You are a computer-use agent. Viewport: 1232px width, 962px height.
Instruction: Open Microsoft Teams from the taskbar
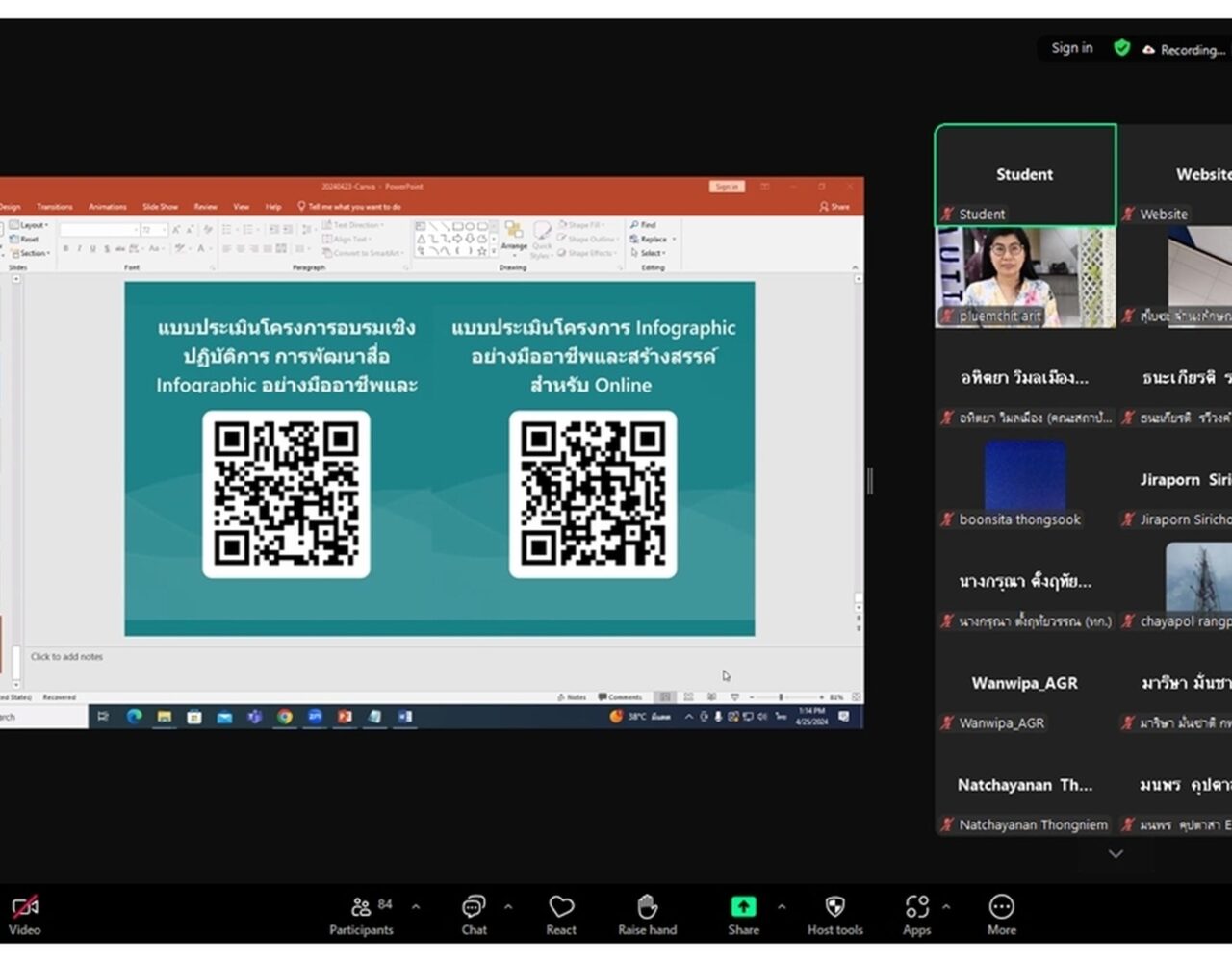click(x=254, y=716)
